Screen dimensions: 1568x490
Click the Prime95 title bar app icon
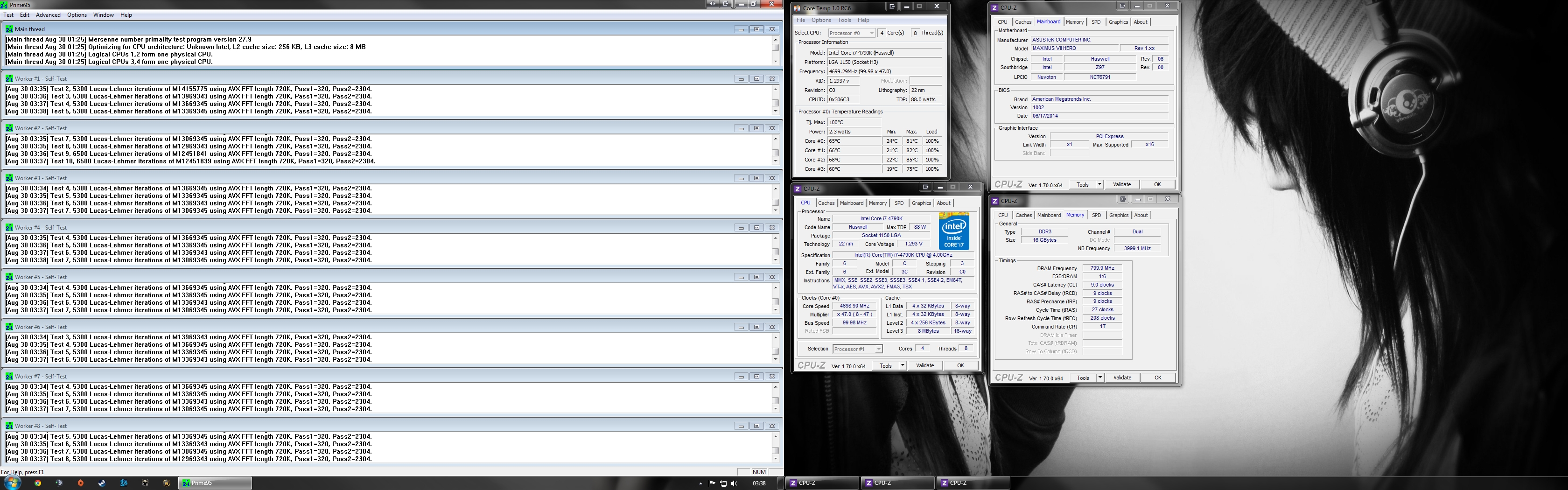(x=4, y=5)
